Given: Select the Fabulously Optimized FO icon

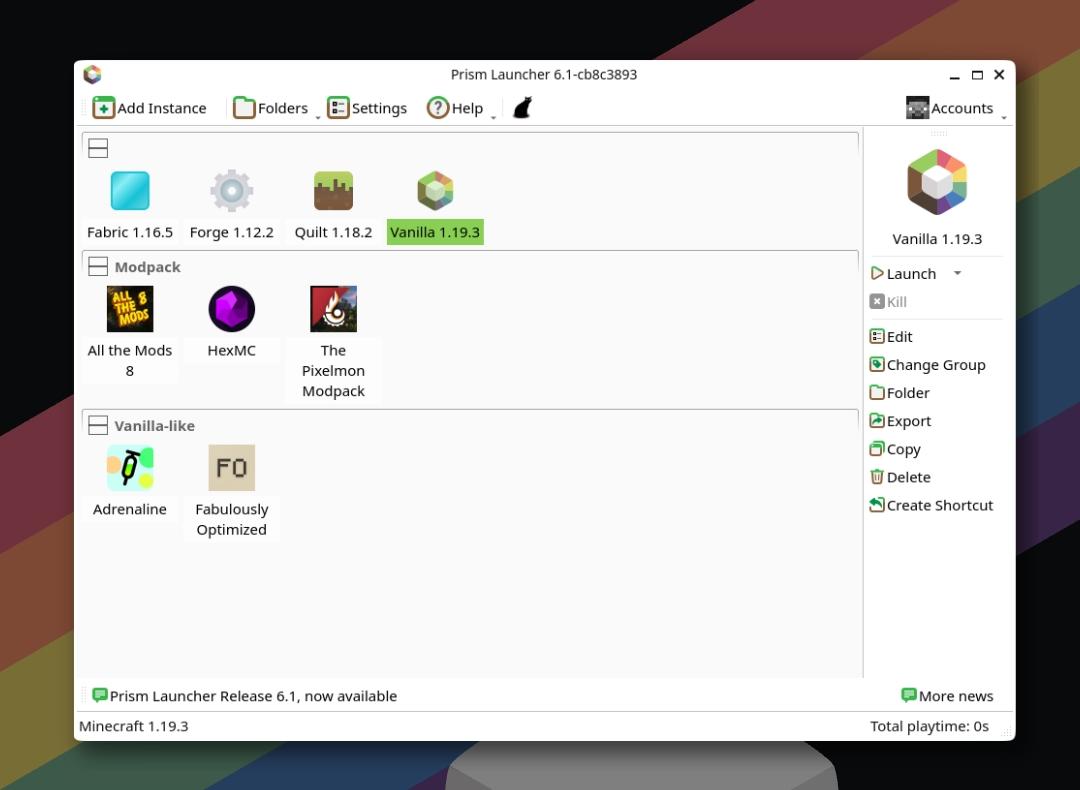Looking at the screenshot, I should (231, 468).
